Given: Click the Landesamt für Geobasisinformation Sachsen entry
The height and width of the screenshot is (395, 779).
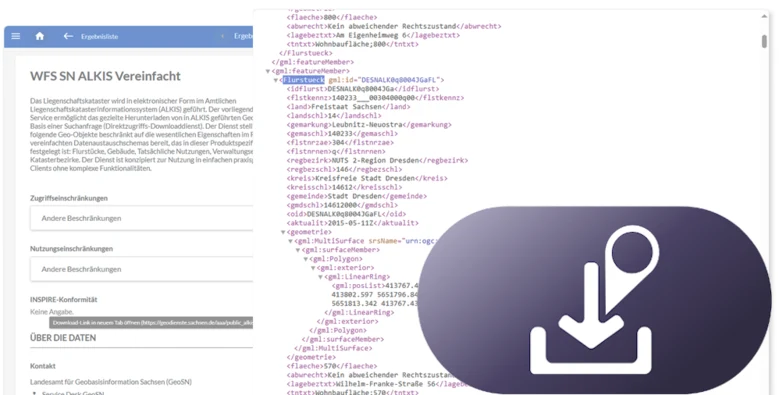Looking at the screenshot, I should [111, 382].
